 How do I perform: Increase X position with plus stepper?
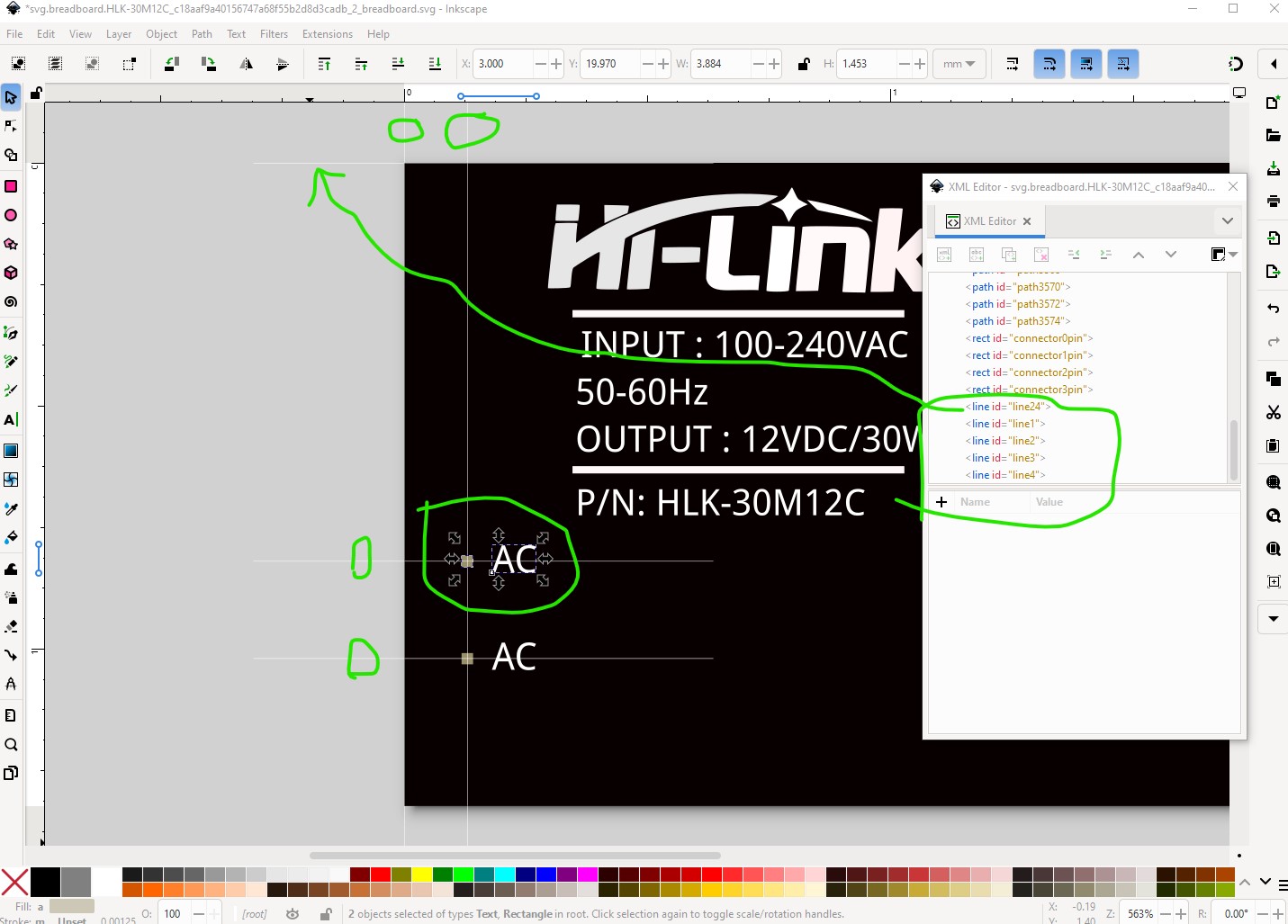[556, 64]
